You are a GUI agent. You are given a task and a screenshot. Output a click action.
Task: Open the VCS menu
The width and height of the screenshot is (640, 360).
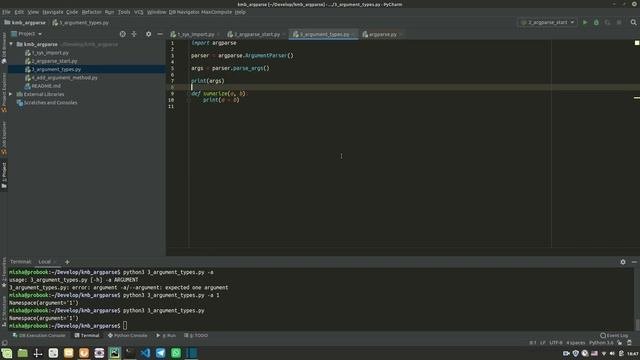coord(139,12)
